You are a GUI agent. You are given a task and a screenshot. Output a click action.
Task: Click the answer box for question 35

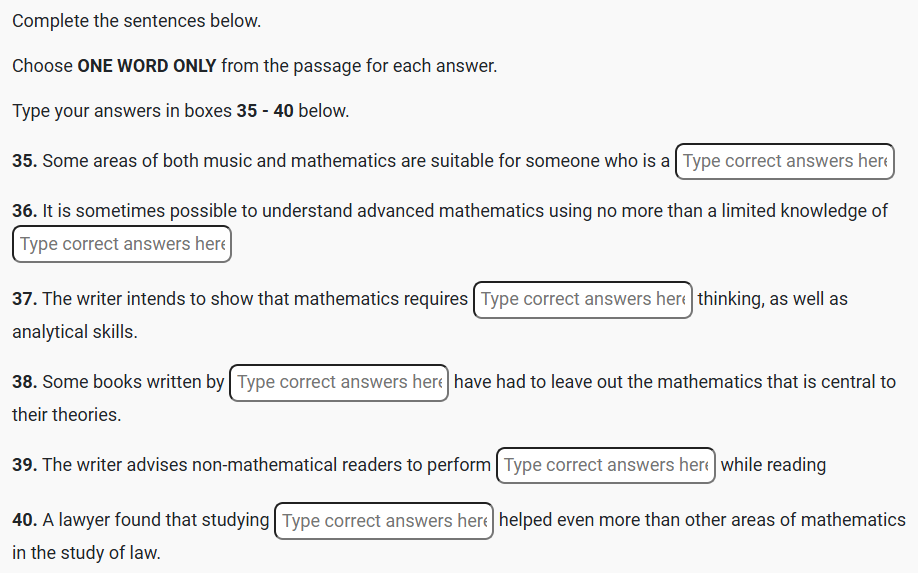pos(784,161)
